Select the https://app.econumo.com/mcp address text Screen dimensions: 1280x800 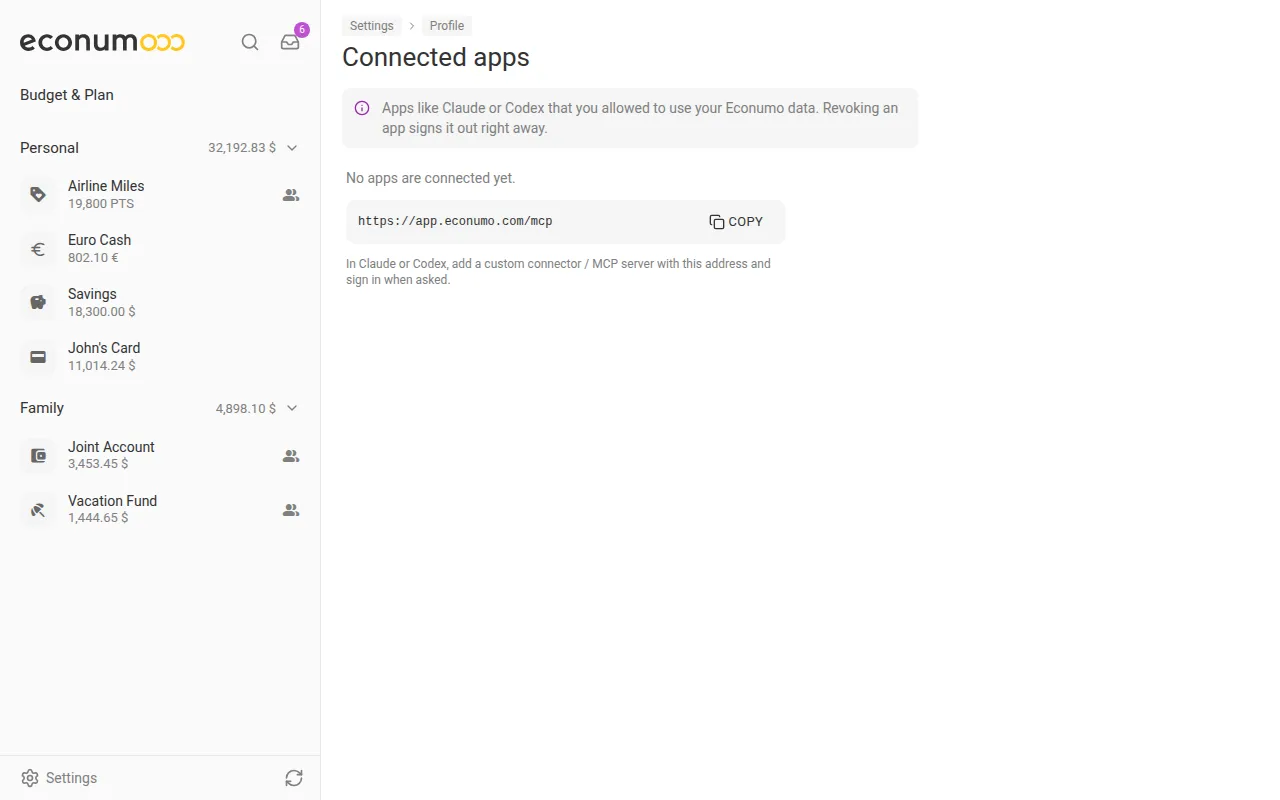(455, 222)
